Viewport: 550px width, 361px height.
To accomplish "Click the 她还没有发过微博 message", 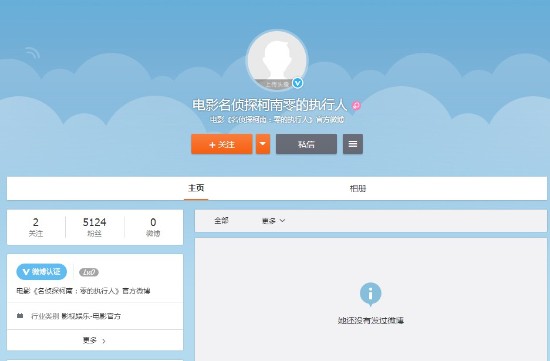I will pyautogui.click(x=371, y=320).
